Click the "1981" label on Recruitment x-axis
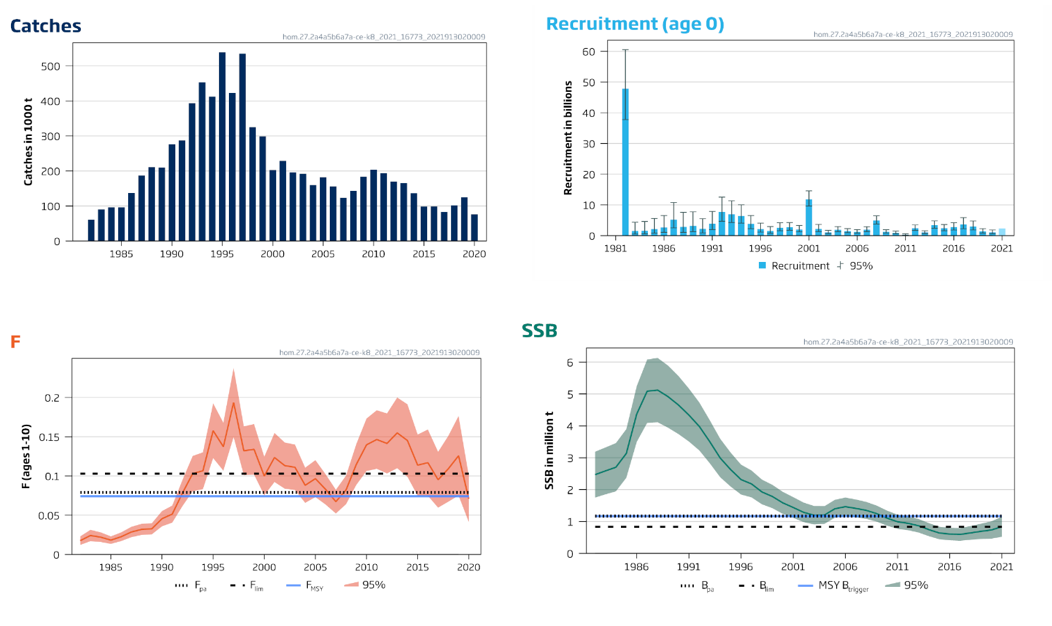This screenshot has width=1052, height=626. [615, 248]
